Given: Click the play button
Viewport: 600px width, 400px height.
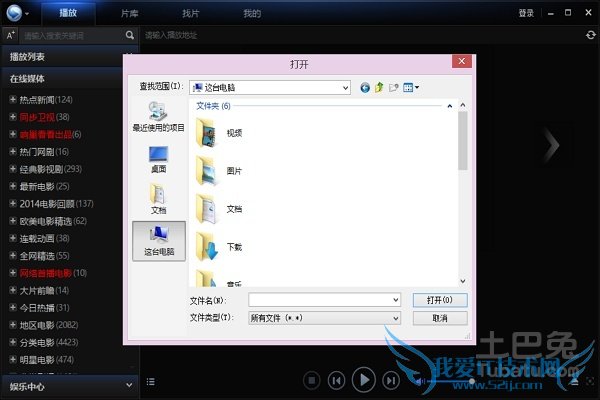Looking at the screenshot, I should tap(364, 380).
